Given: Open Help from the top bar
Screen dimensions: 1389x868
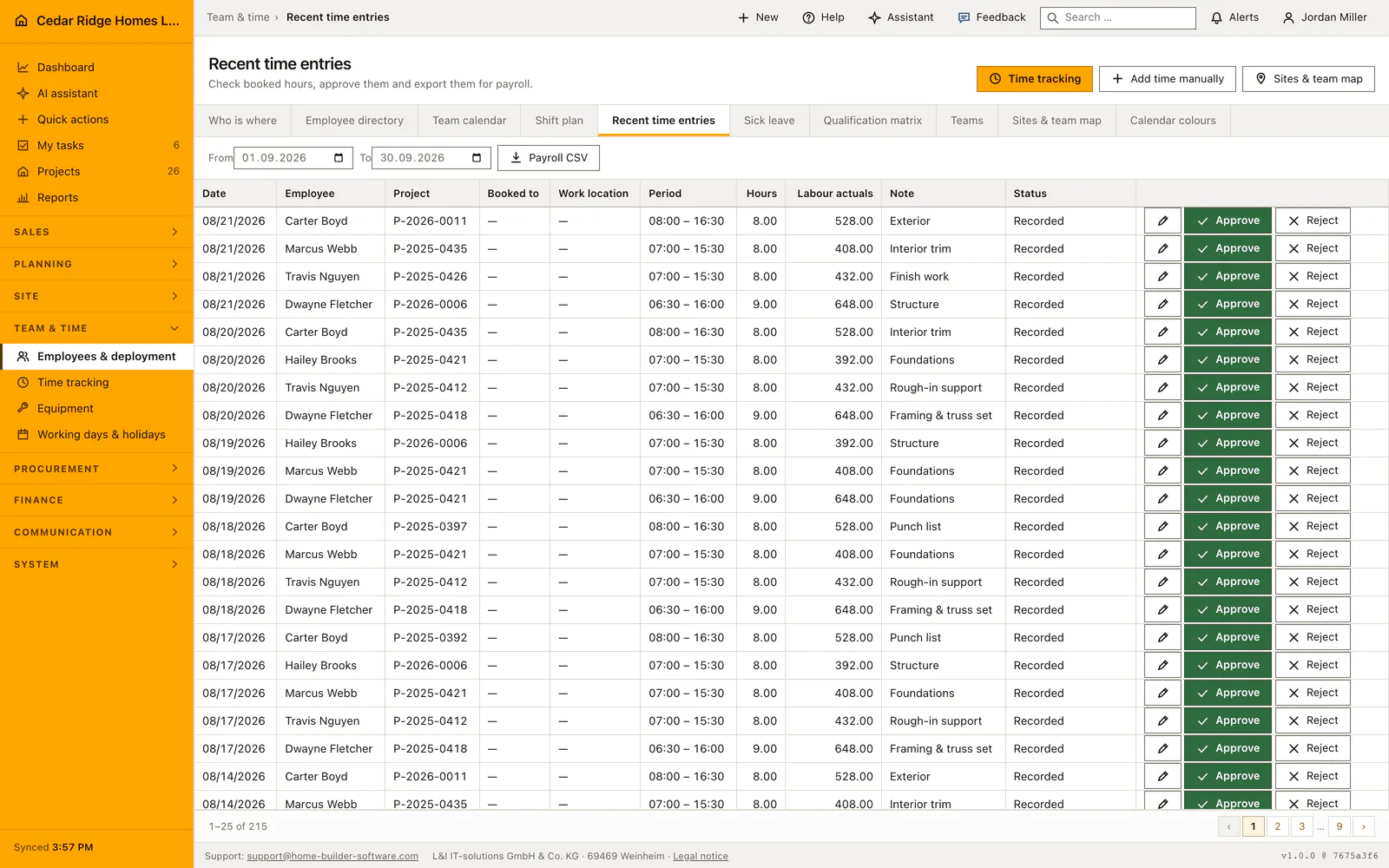Looking at the screenshot, I should tap(823, 17).
